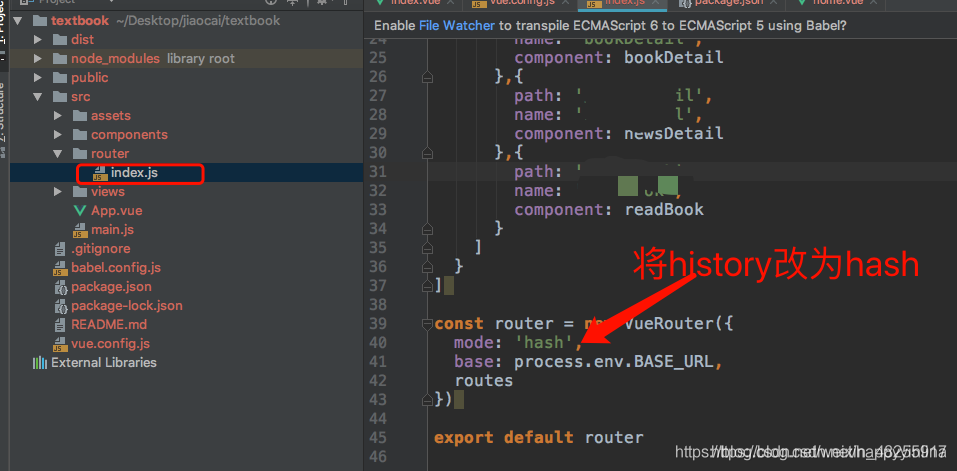957x471 pixels.
Task: Click line number 38 in the gutter
Action: pyautogui.click(x=378, y=305)
